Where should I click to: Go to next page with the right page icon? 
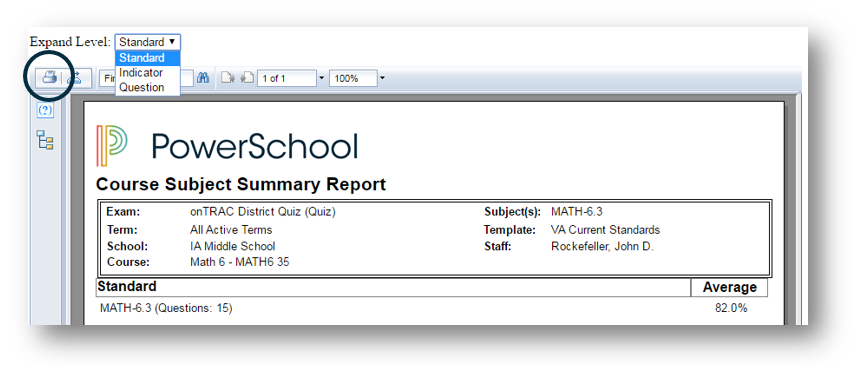[x=248, y=78]
